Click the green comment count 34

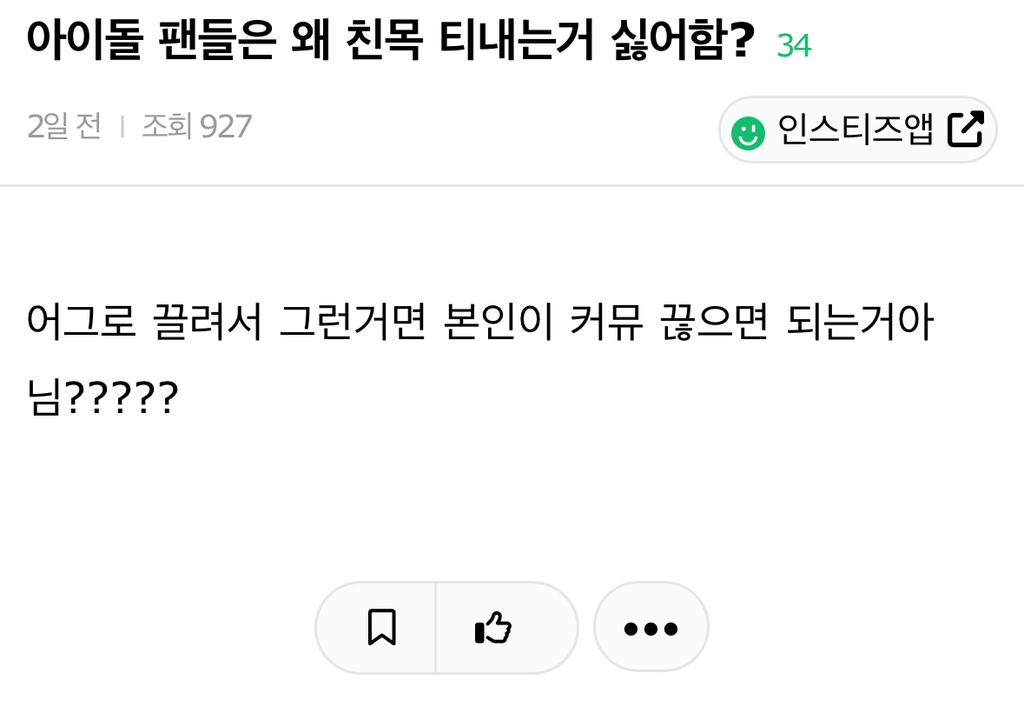pyautogui.click(x=793, y=45)
